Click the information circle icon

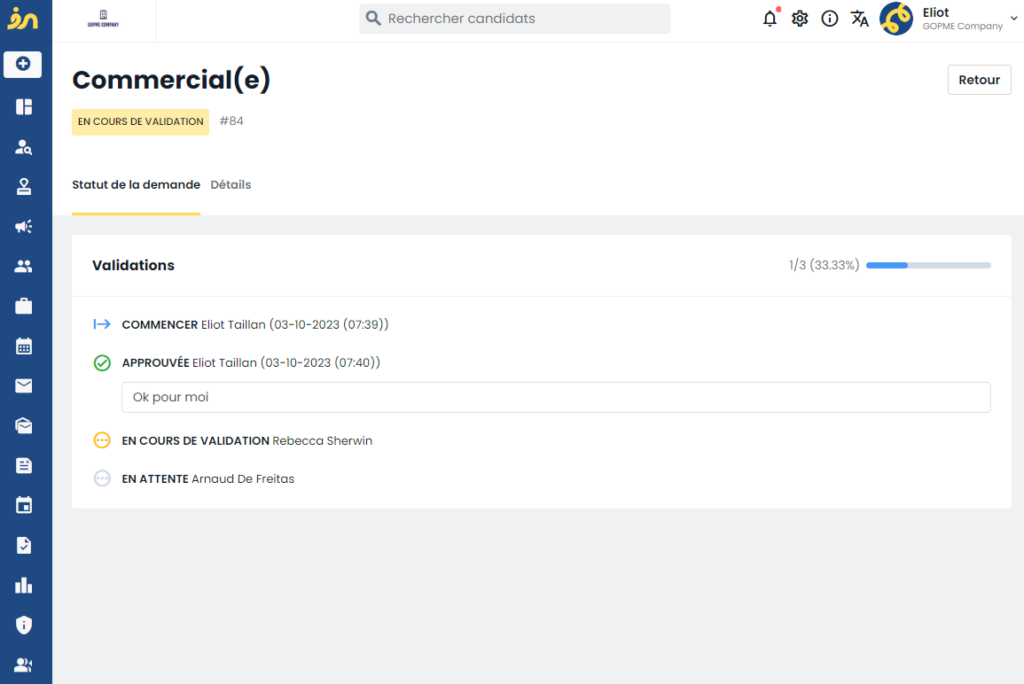(829, 18)
